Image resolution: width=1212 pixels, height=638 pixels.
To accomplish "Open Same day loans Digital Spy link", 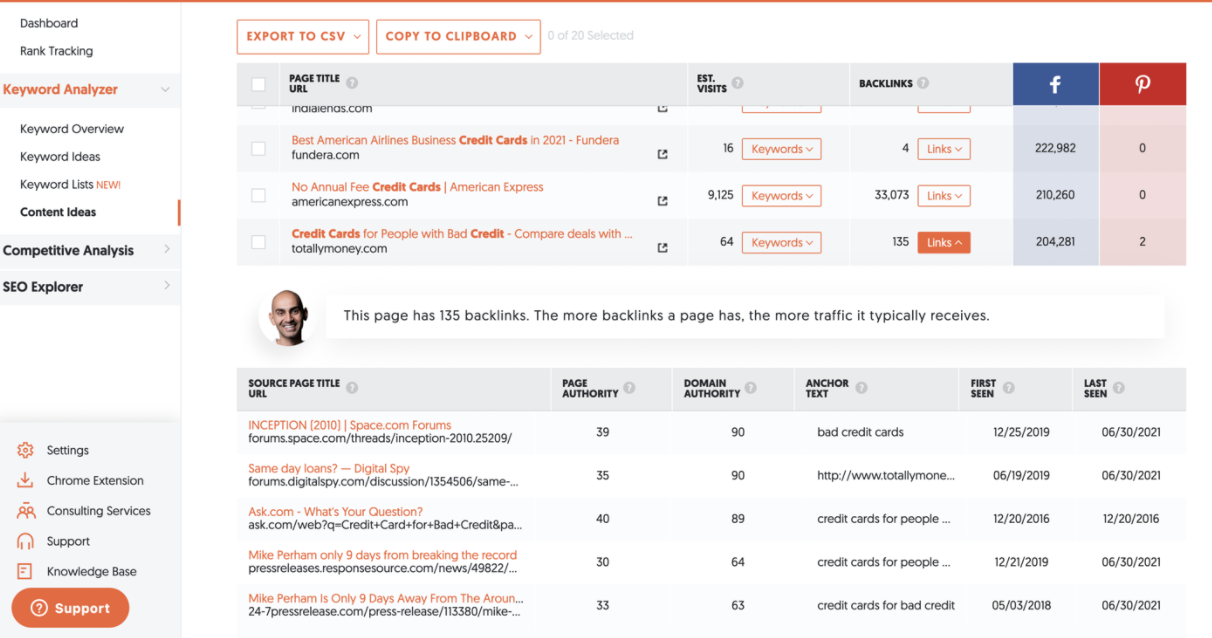I will (329, 468).
